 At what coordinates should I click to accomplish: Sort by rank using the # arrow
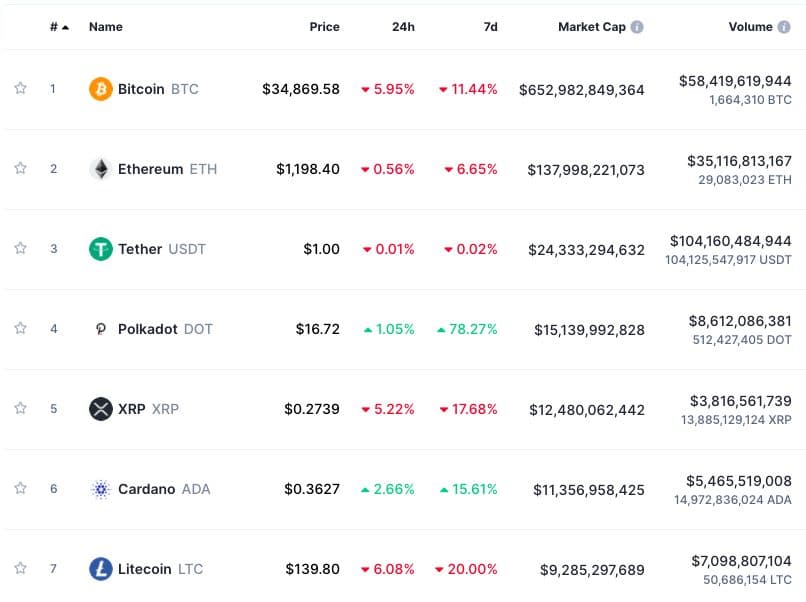[x=59, y=27]
